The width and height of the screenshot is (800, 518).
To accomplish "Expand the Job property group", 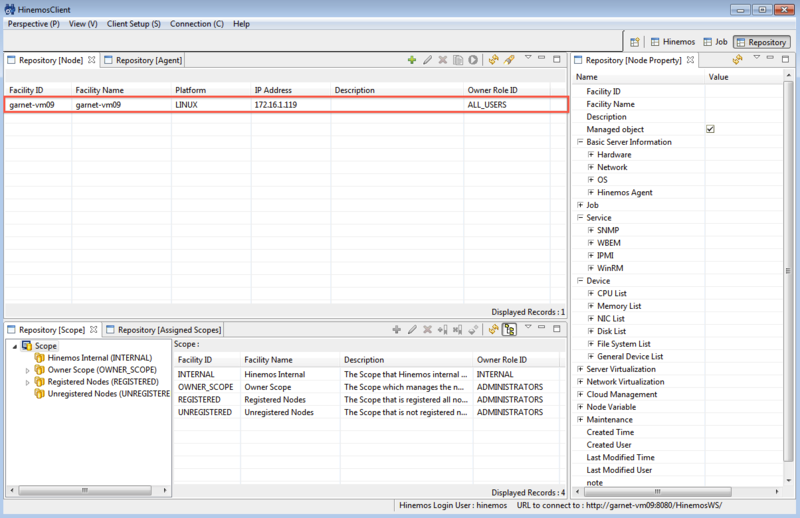I will click(580, 205).
